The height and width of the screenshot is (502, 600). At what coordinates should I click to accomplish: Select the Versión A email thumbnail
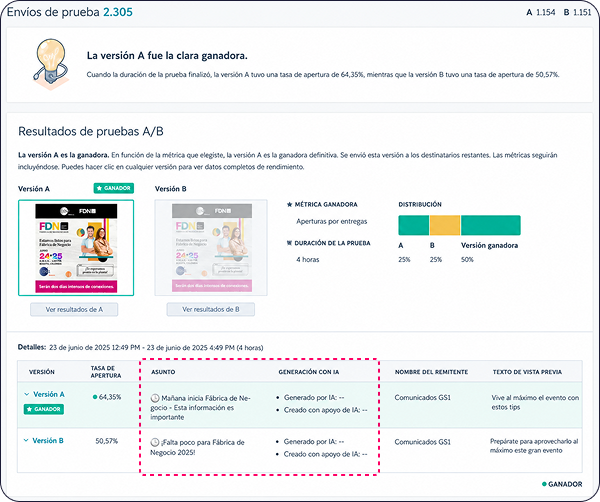tap(76, 248)
